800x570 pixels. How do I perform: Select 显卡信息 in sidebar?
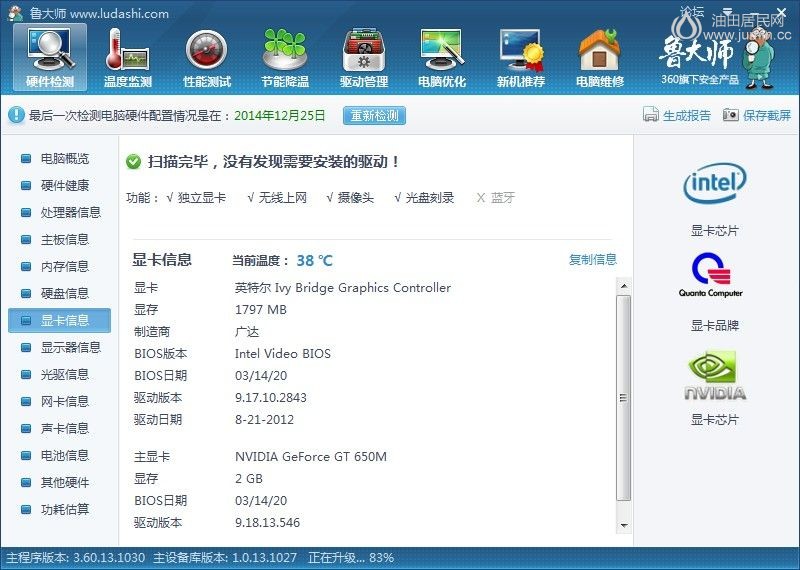tap(59, 320)
